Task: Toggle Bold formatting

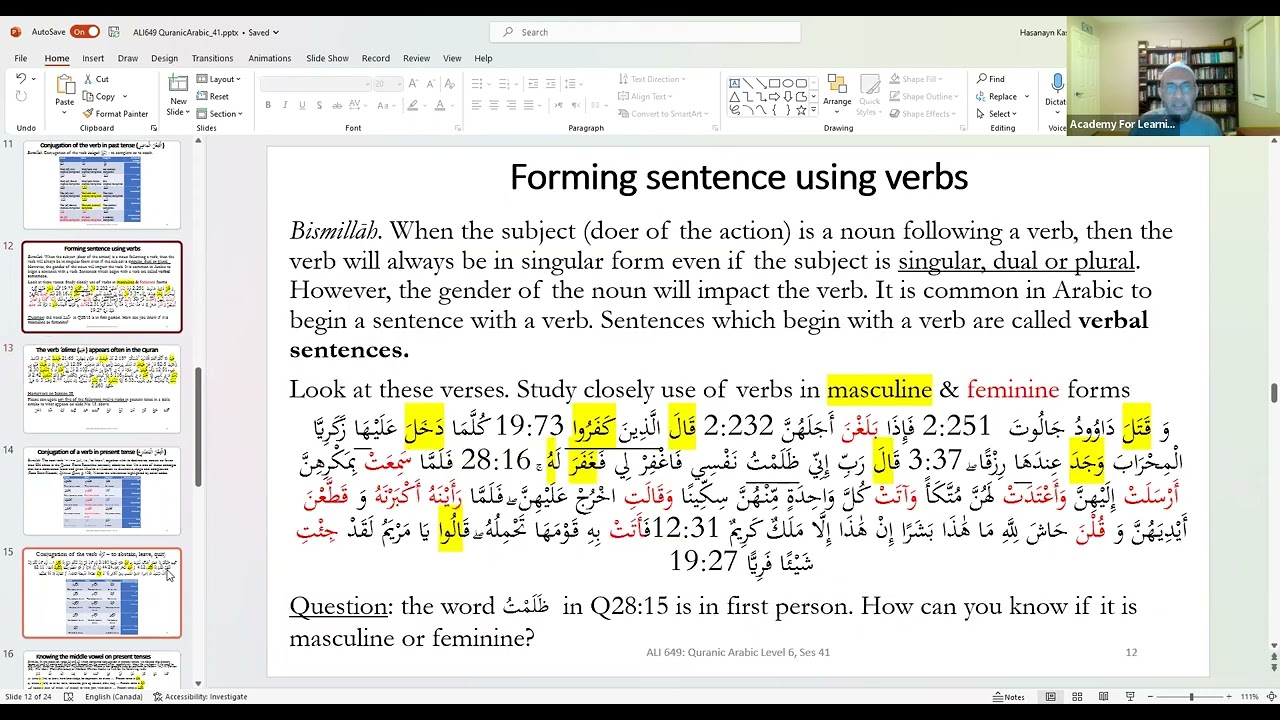Action: click(268, 105)
